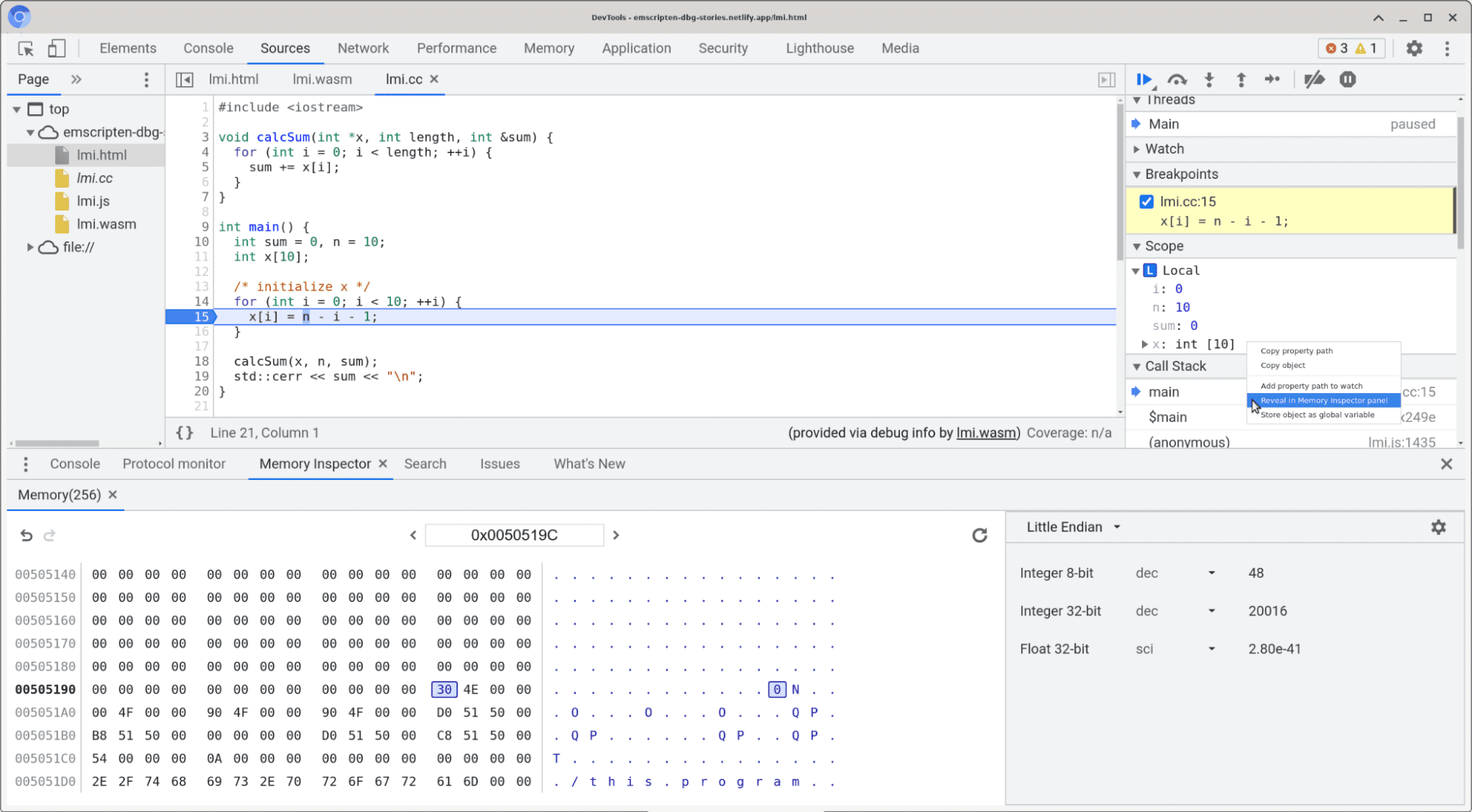Click the Step into next function call icon

tap(1210, 79)
